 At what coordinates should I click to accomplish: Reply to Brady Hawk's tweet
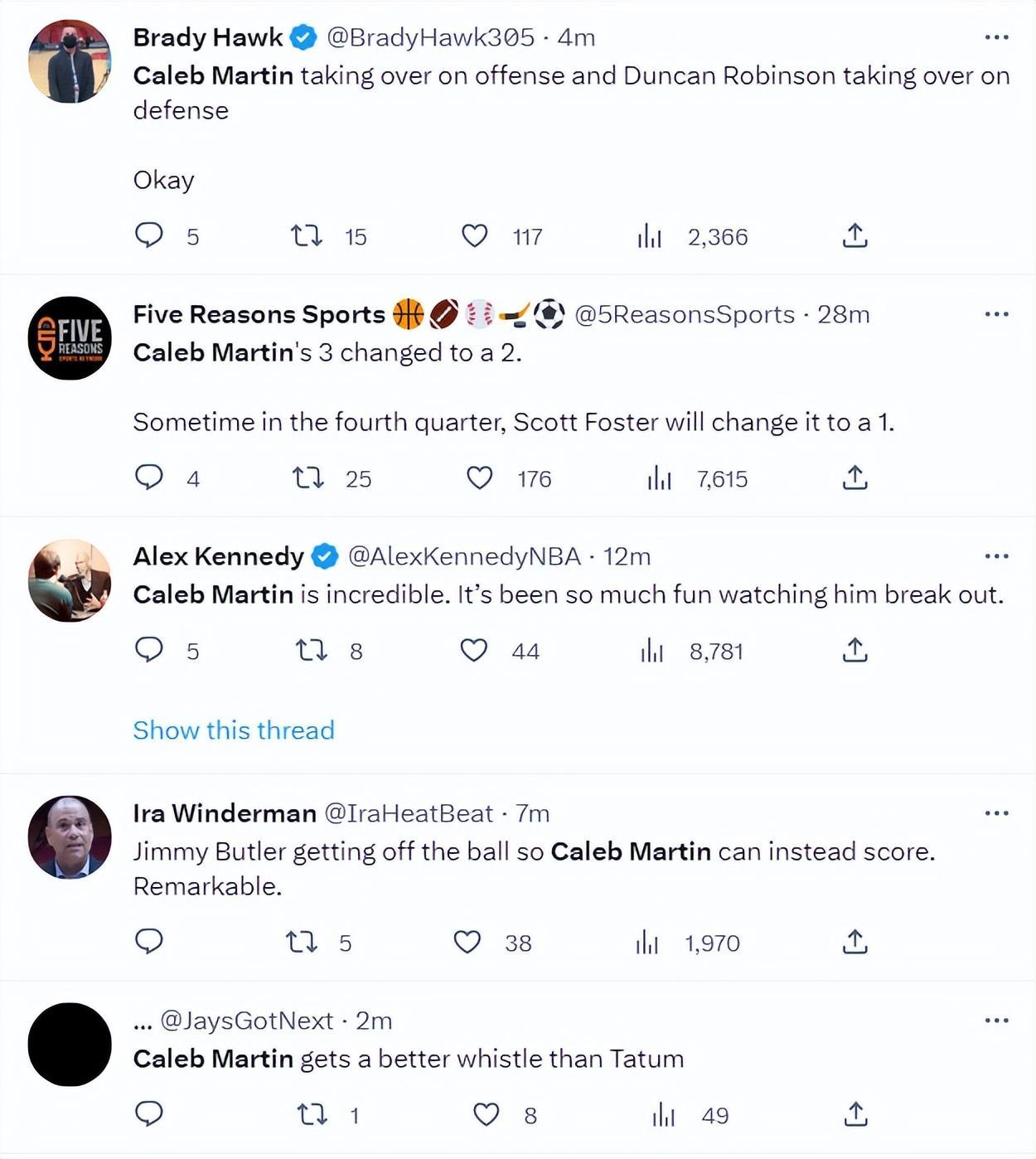(149, 236)
